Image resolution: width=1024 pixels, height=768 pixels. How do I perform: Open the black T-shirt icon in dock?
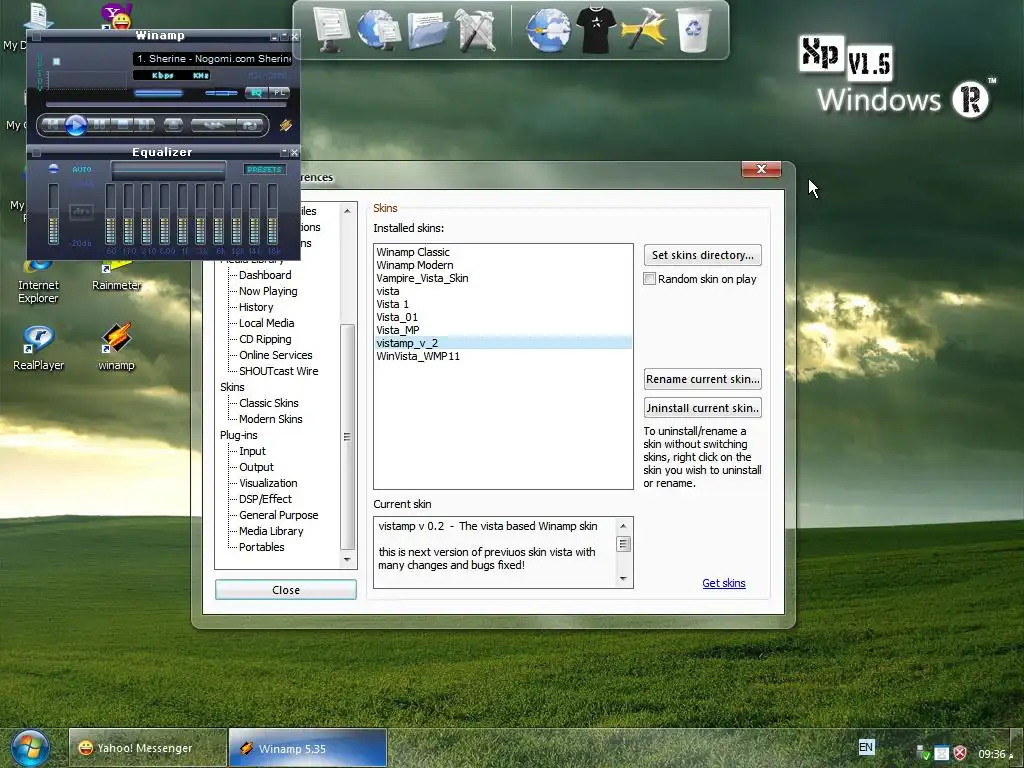[x=596, y=30]
